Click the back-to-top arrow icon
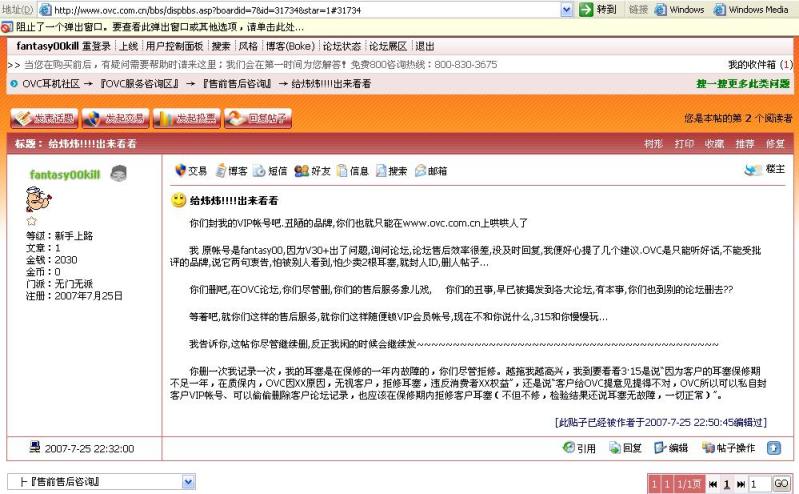The width and height of the screenshot is (799, 494). pyautogui.click(x=774, y=448)
